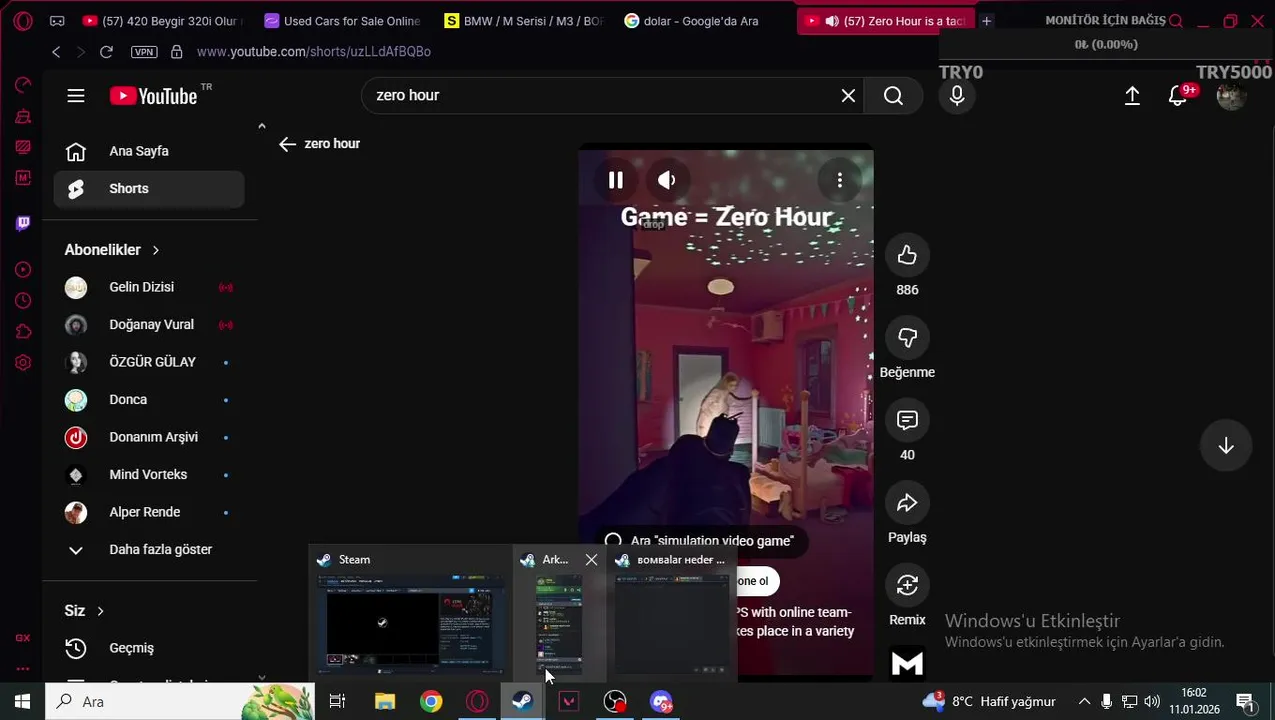Open the comments showing 40

(x=907, y=421)
